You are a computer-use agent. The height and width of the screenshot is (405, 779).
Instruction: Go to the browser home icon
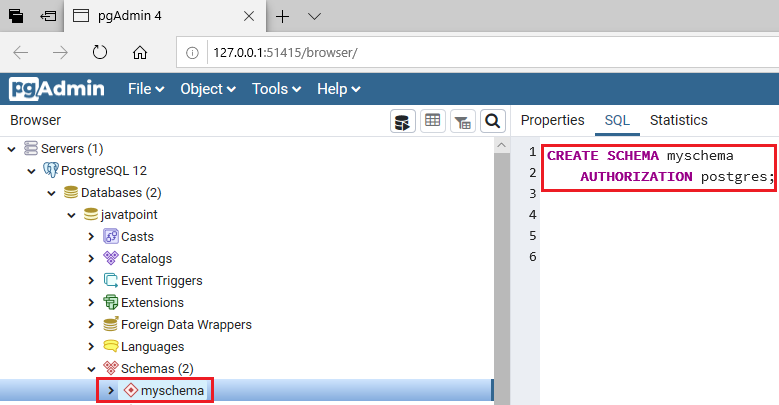(x=140, y=52)
